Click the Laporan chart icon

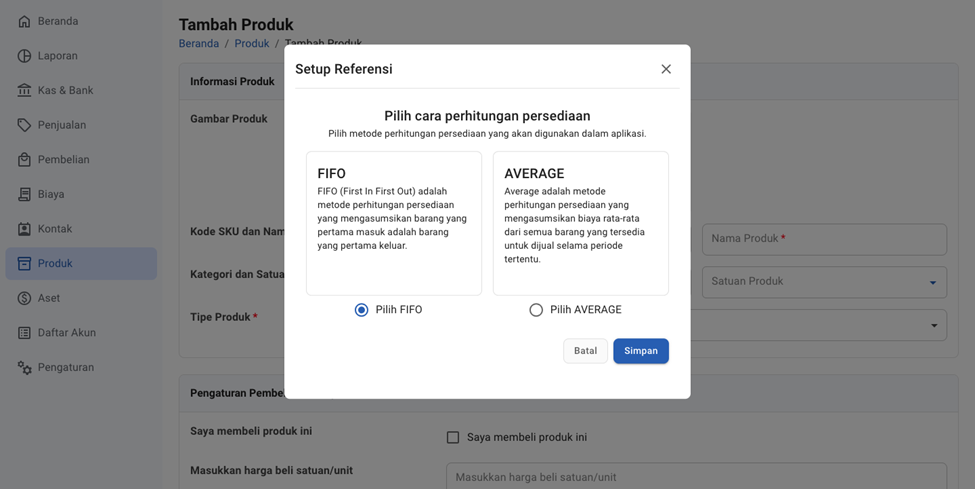point(24,56)
